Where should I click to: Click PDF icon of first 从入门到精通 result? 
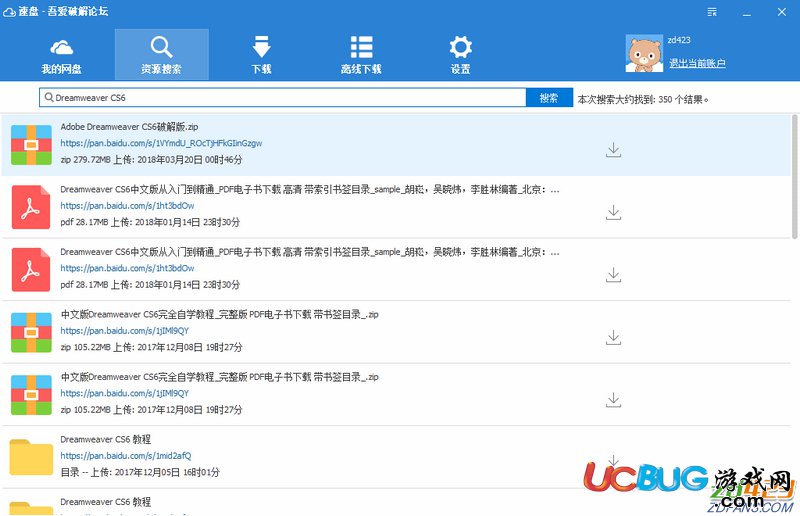point(31,207)
